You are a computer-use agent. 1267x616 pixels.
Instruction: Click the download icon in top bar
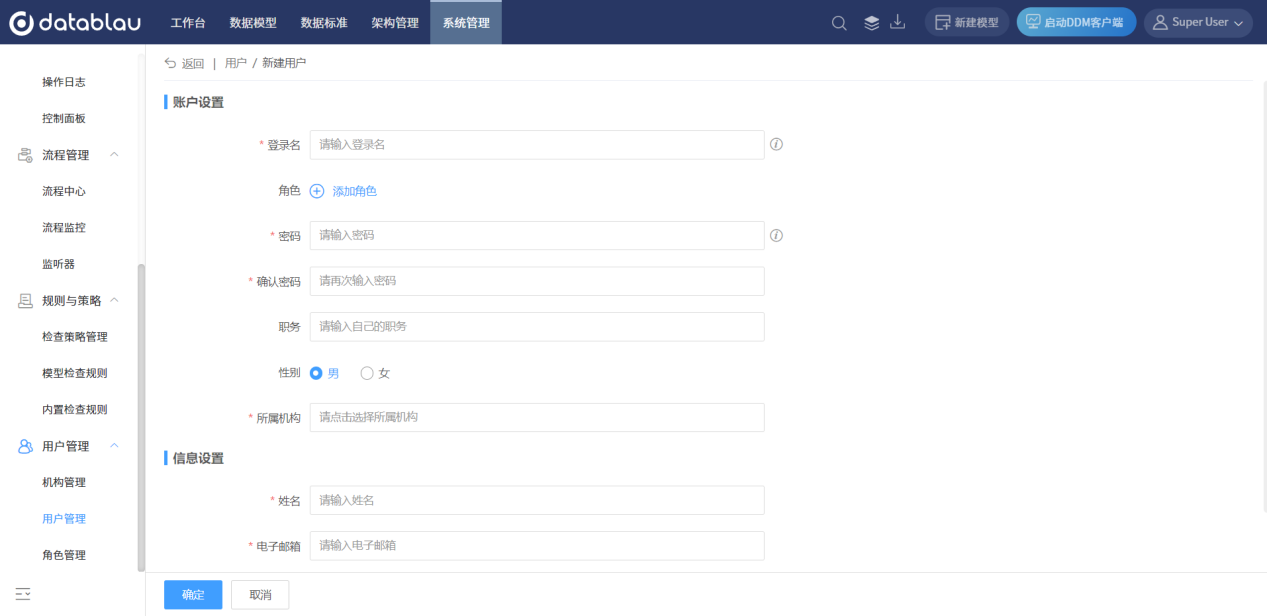coord(897,22)
